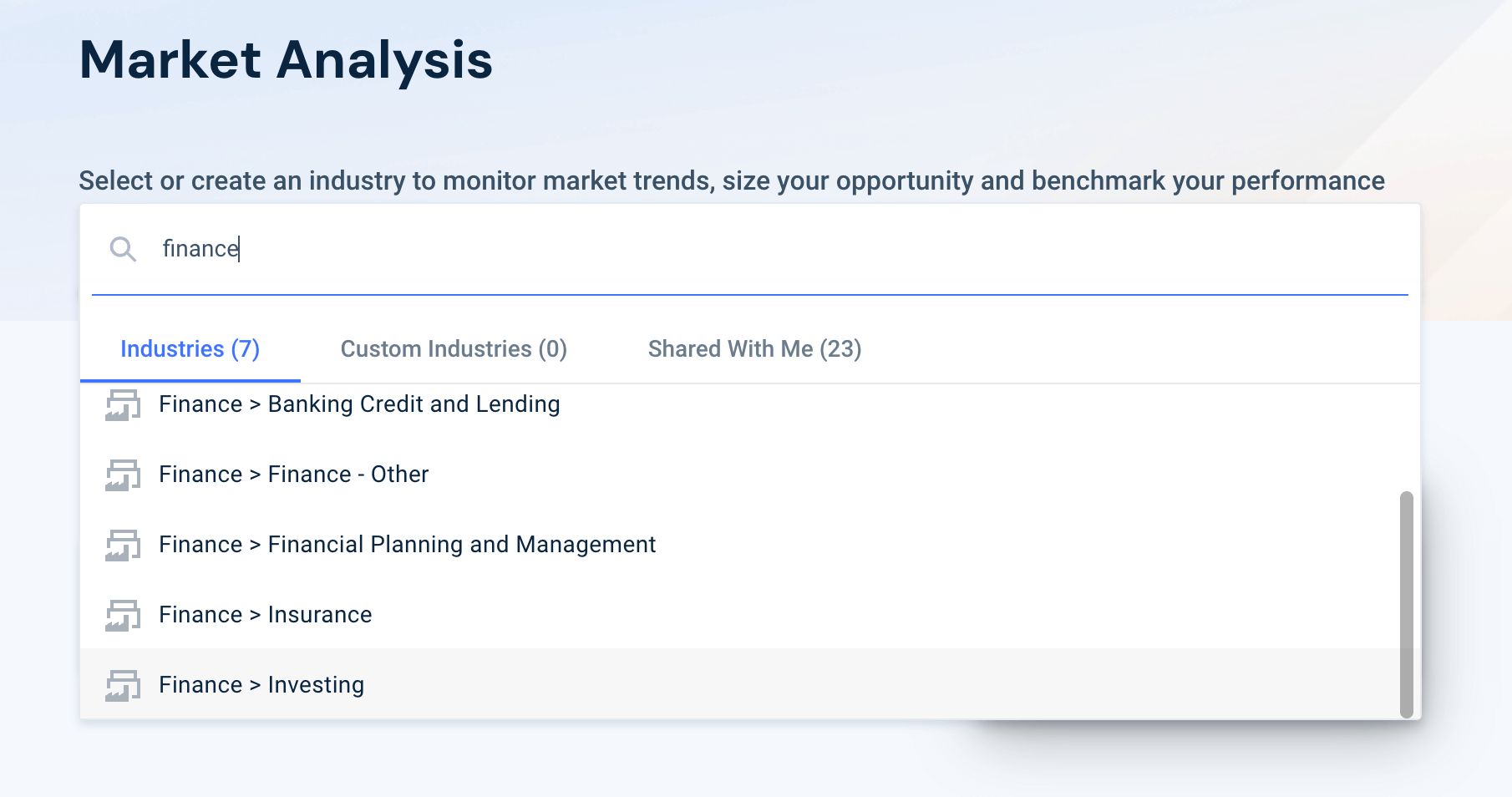Open the Shared With Me tab
Image resolution: width=1512 pixels, height=797 pixels.
pyautogui.click(x=754, y=349)
